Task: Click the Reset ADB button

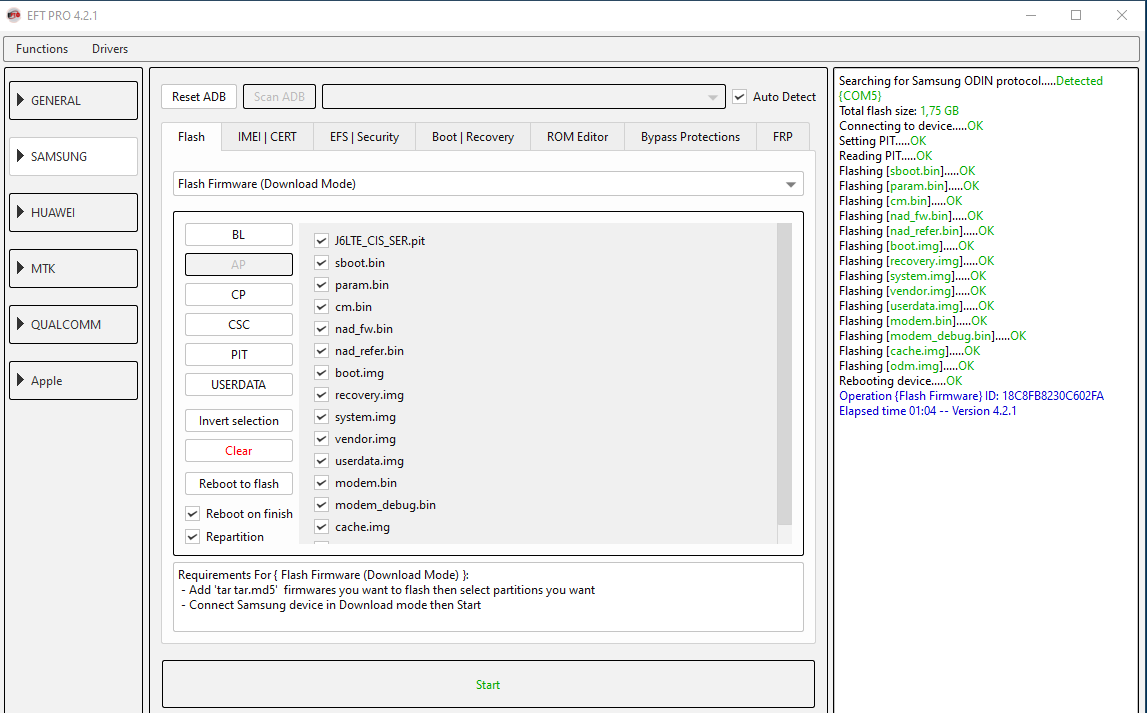Action: click(199, 97)
